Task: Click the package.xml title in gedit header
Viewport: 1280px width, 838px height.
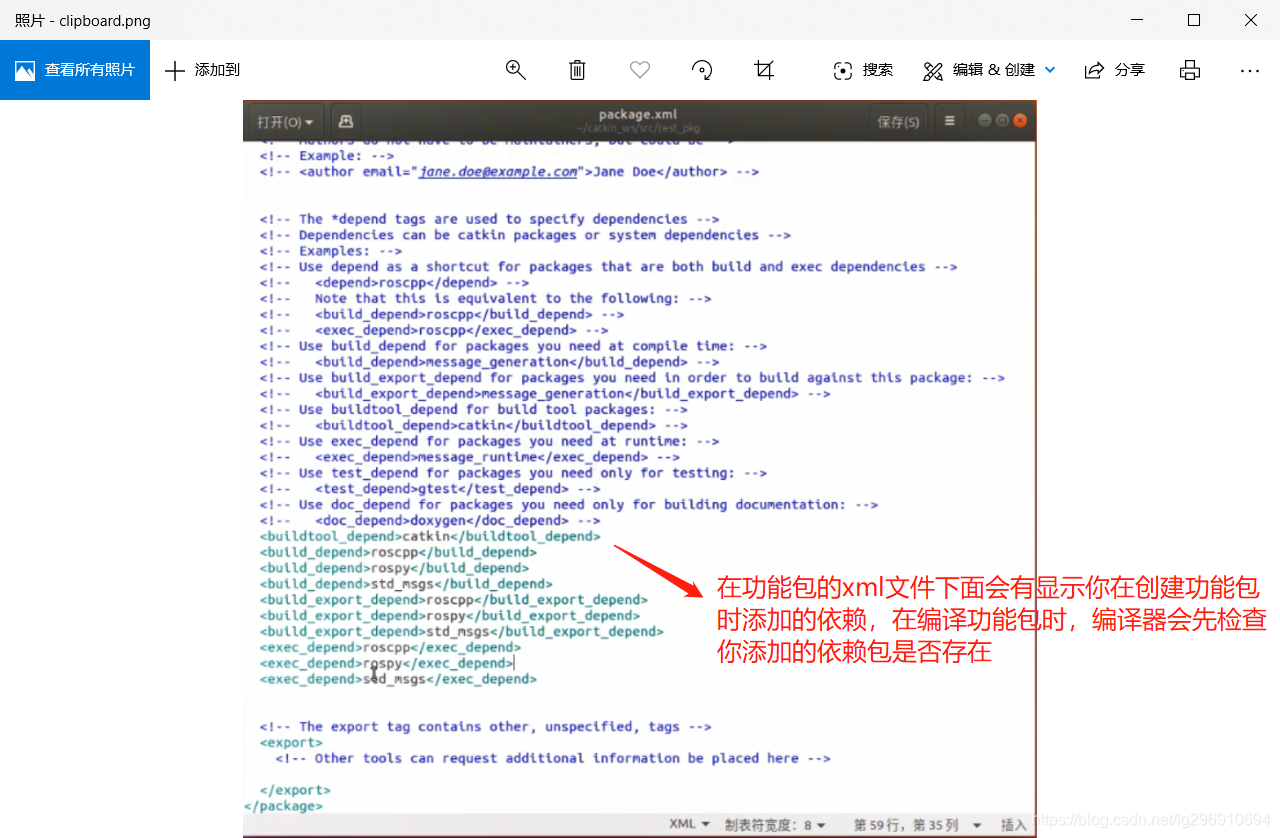Action: click(x=637, y=114)
